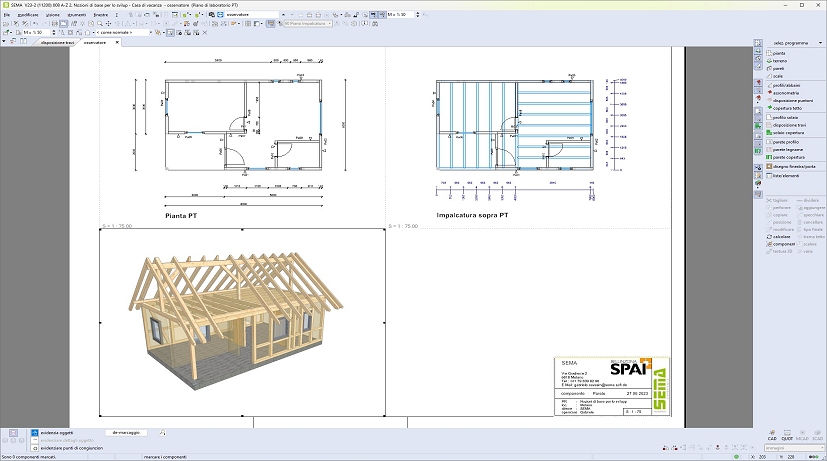827x461 pixels.
Task: Open the pianta program icon
Action: tap(767, 53)
